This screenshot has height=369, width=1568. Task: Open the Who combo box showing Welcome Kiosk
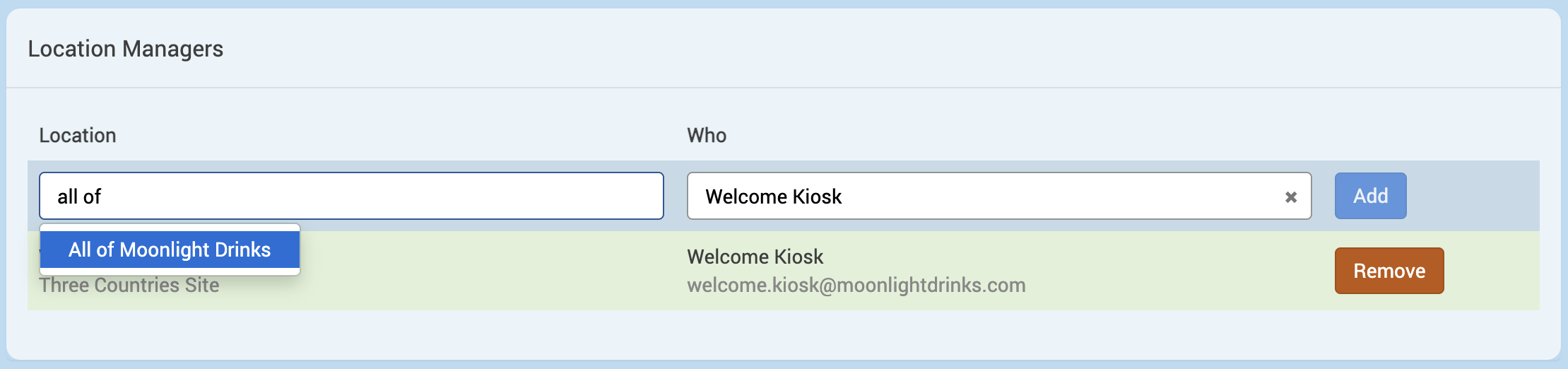[x=989, y=197]
